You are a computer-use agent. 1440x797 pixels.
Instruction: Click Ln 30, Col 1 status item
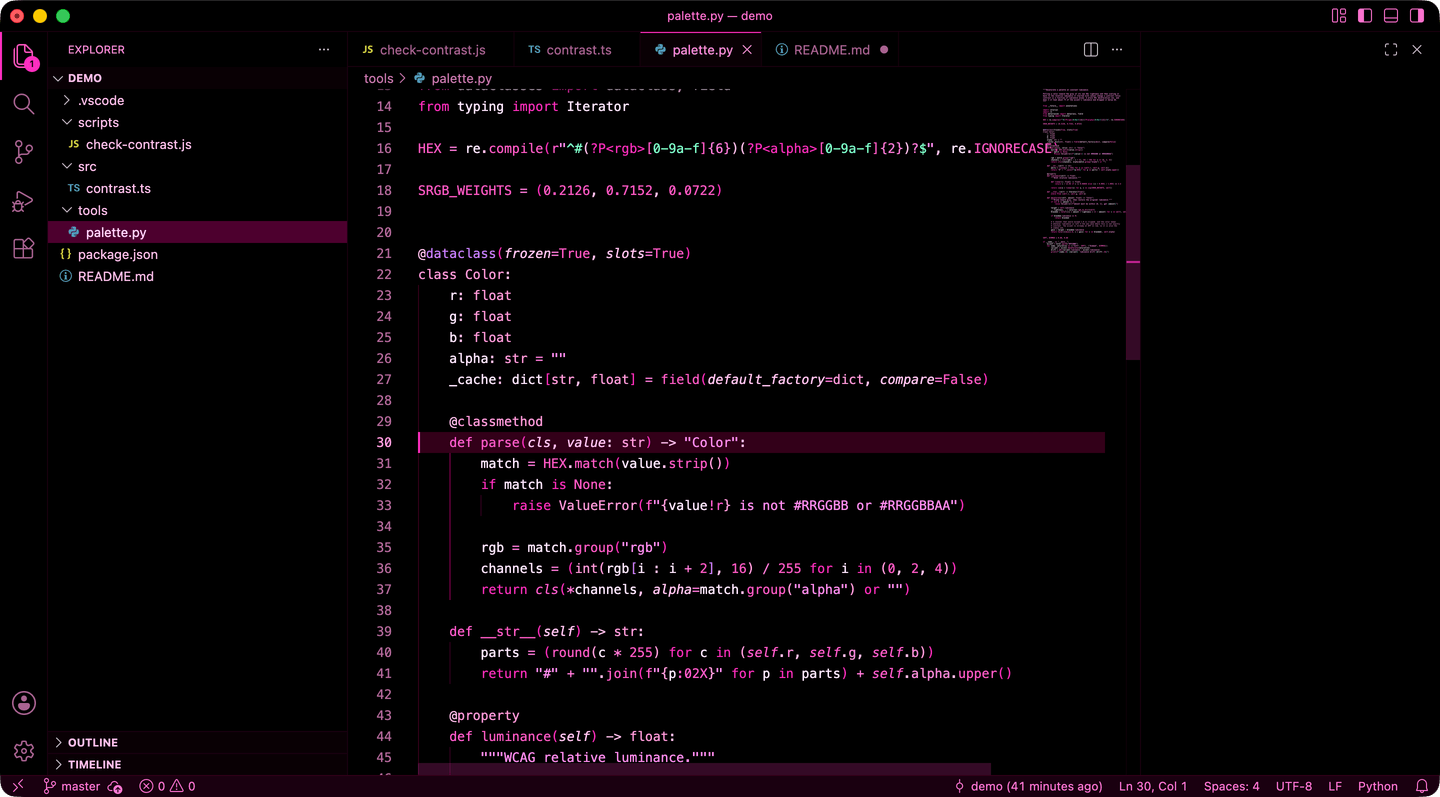(x=1153, y=786)
